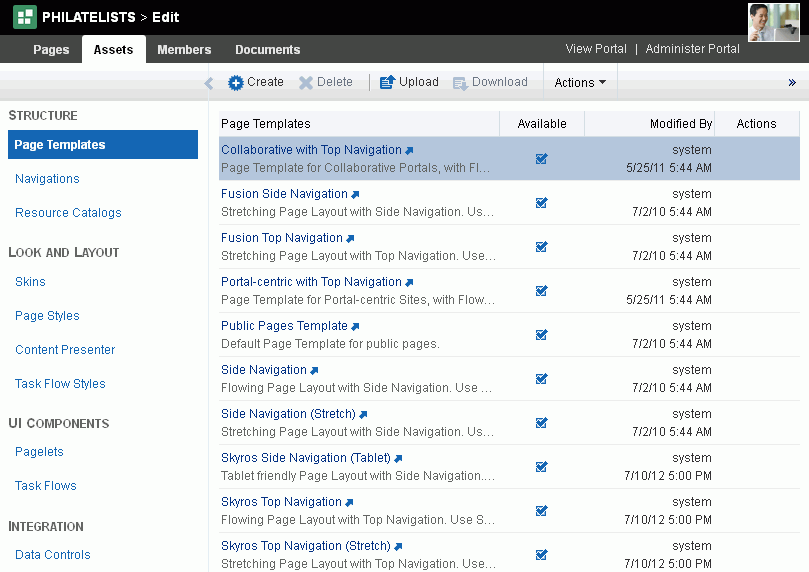Click 'Tablet friendly Page Layout with Side Navigation' description
The width and height of the screenshot is (809, 572).
[x=358, y=476]
